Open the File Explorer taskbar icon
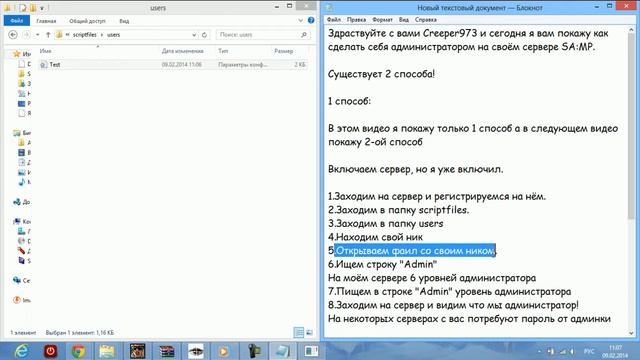640x360 pixels. 107,351
